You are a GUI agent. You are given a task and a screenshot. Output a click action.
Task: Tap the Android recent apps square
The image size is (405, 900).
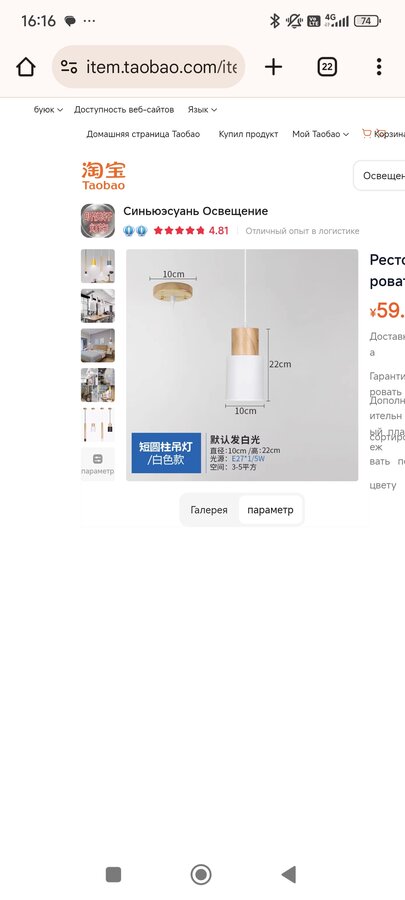click(114, 874)
